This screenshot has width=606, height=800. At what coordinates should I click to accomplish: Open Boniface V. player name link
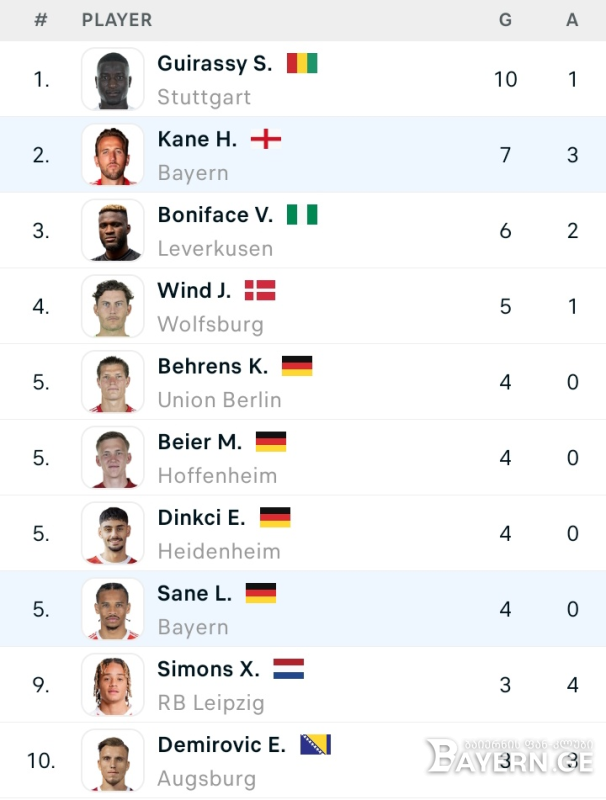tap(215, 215)
